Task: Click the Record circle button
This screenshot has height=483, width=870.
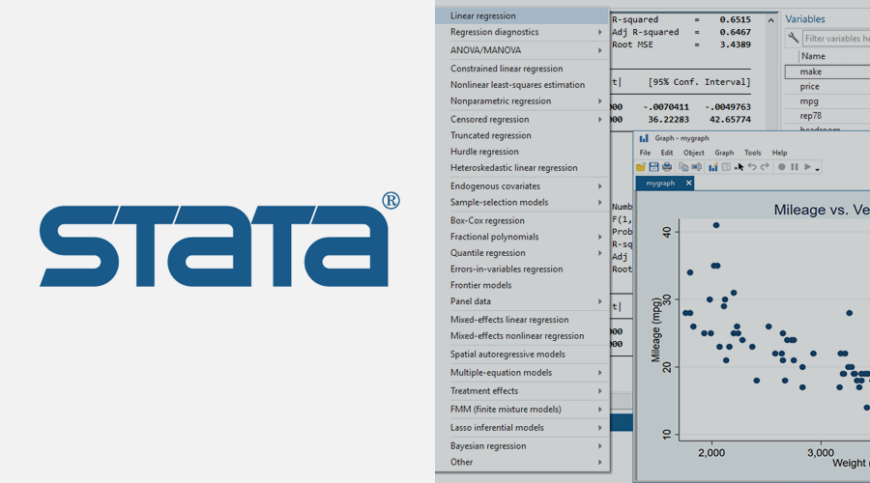Action: [781, 167]
